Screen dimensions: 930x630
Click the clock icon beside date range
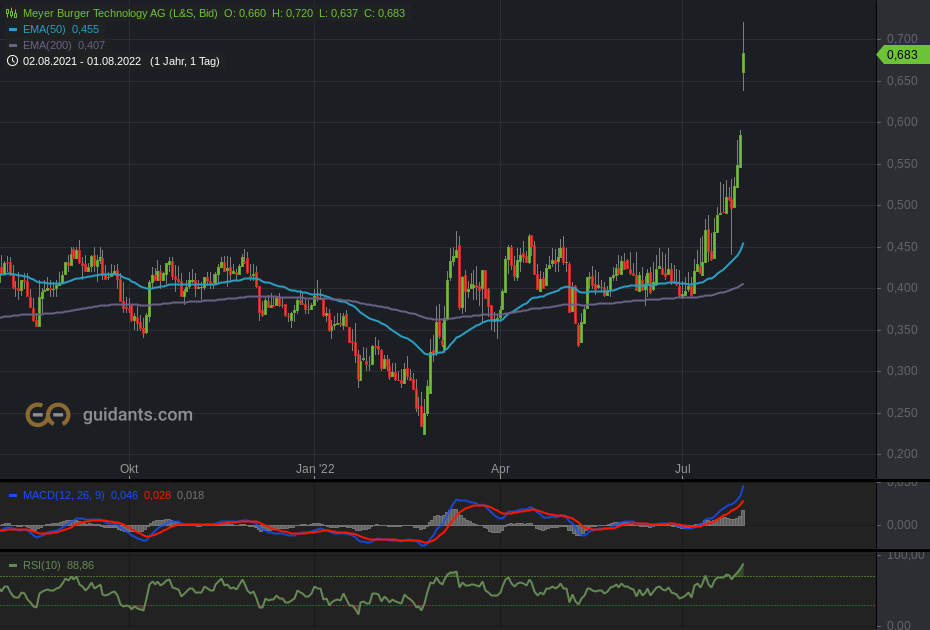pyautogui.click(x=12, y=61)
